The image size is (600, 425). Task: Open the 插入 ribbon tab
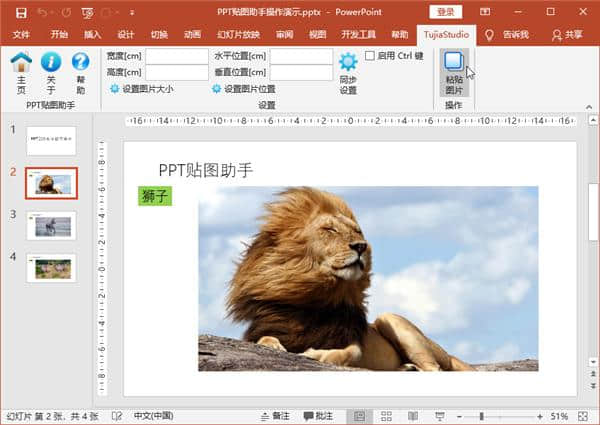(x=92, y=34)
